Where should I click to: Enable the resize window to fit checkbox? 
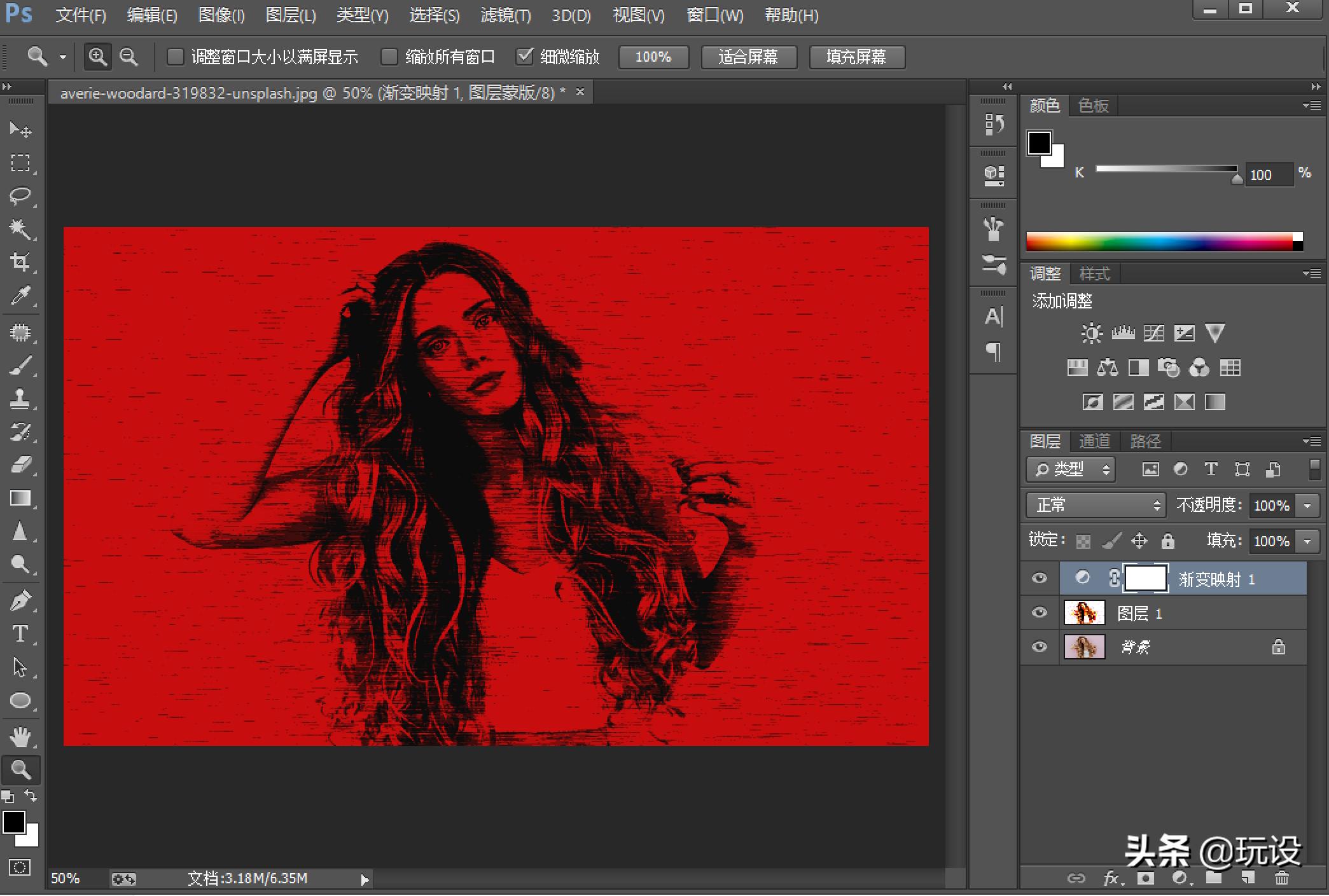point(175,57)
